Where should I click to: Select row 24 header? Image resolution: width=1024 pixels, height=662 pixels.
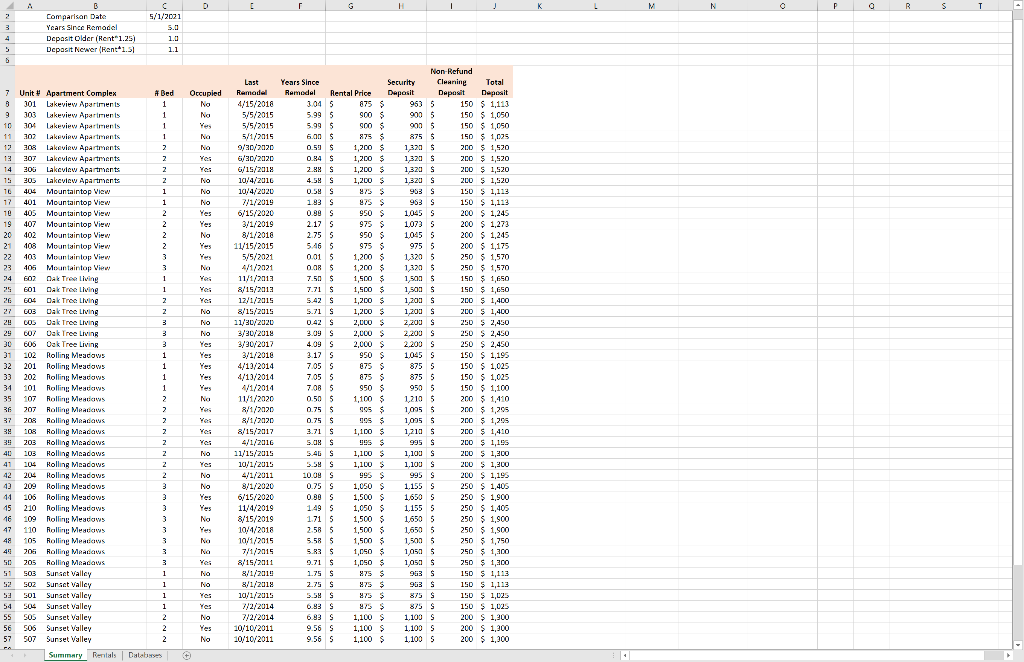click(7, 279)
